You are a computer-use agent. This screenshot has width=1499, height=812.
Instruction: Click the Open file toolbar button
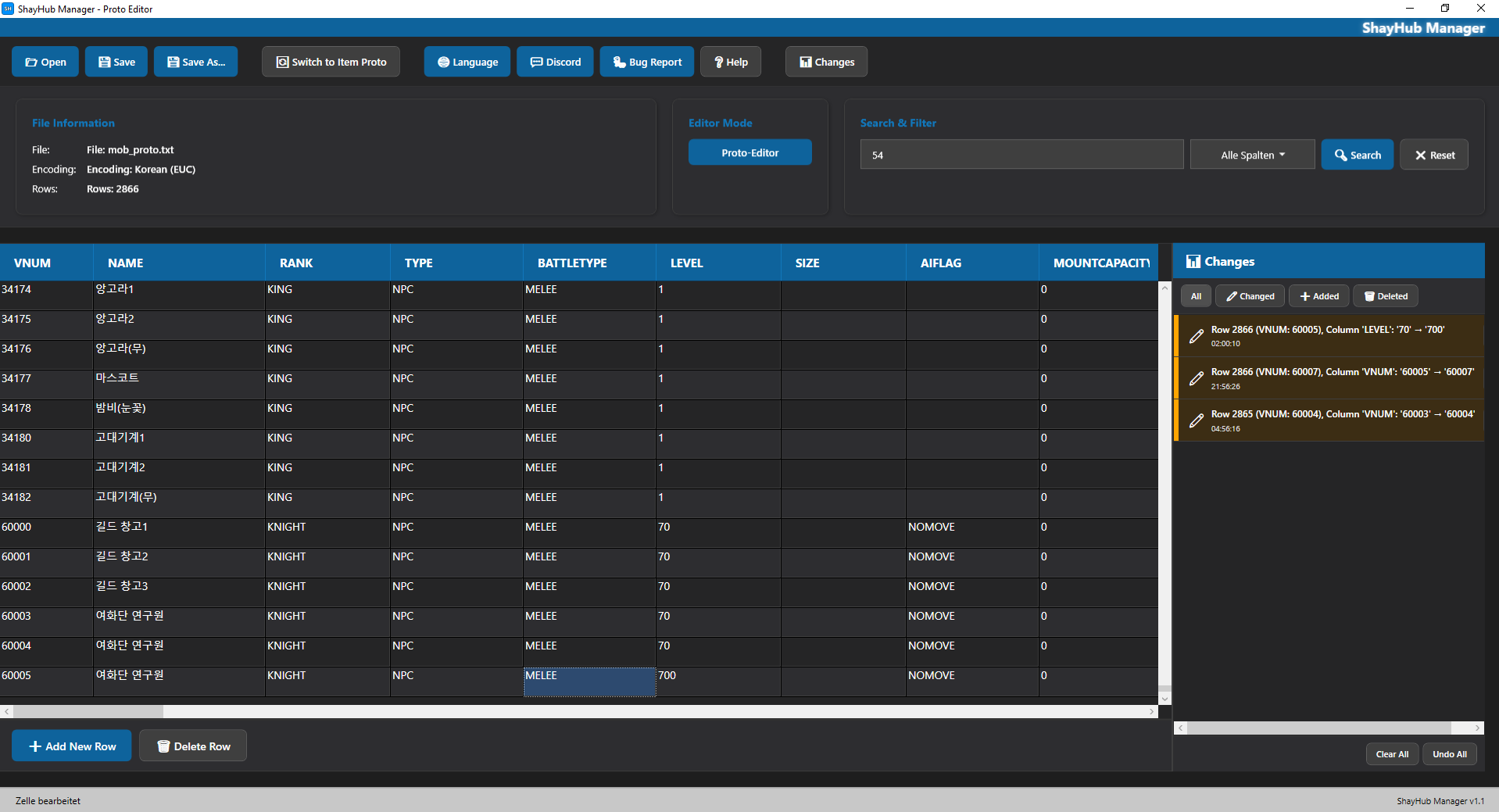point(45,62)
